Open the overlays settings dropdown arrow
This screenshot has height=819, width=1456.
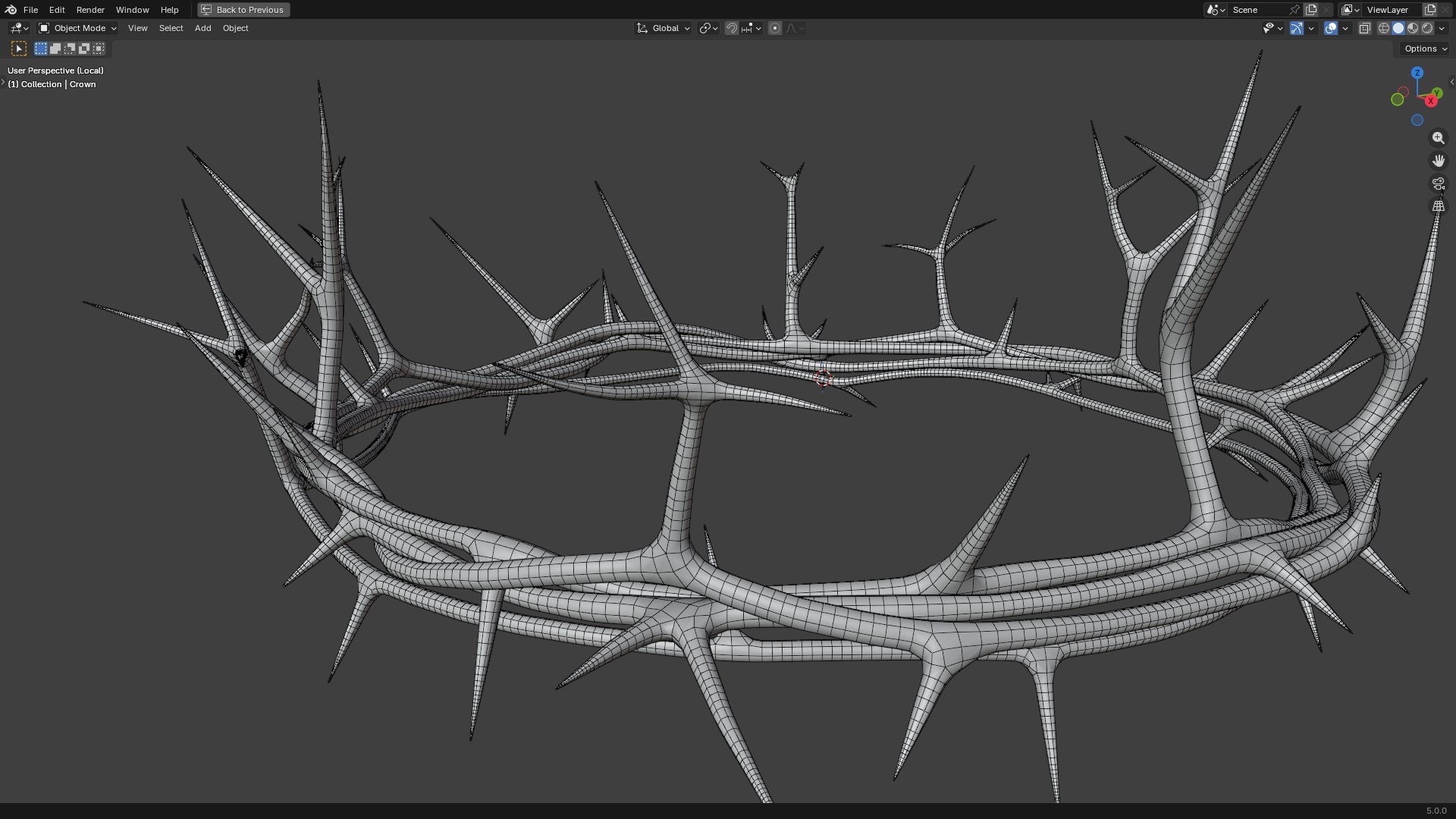click(1345, 28)
